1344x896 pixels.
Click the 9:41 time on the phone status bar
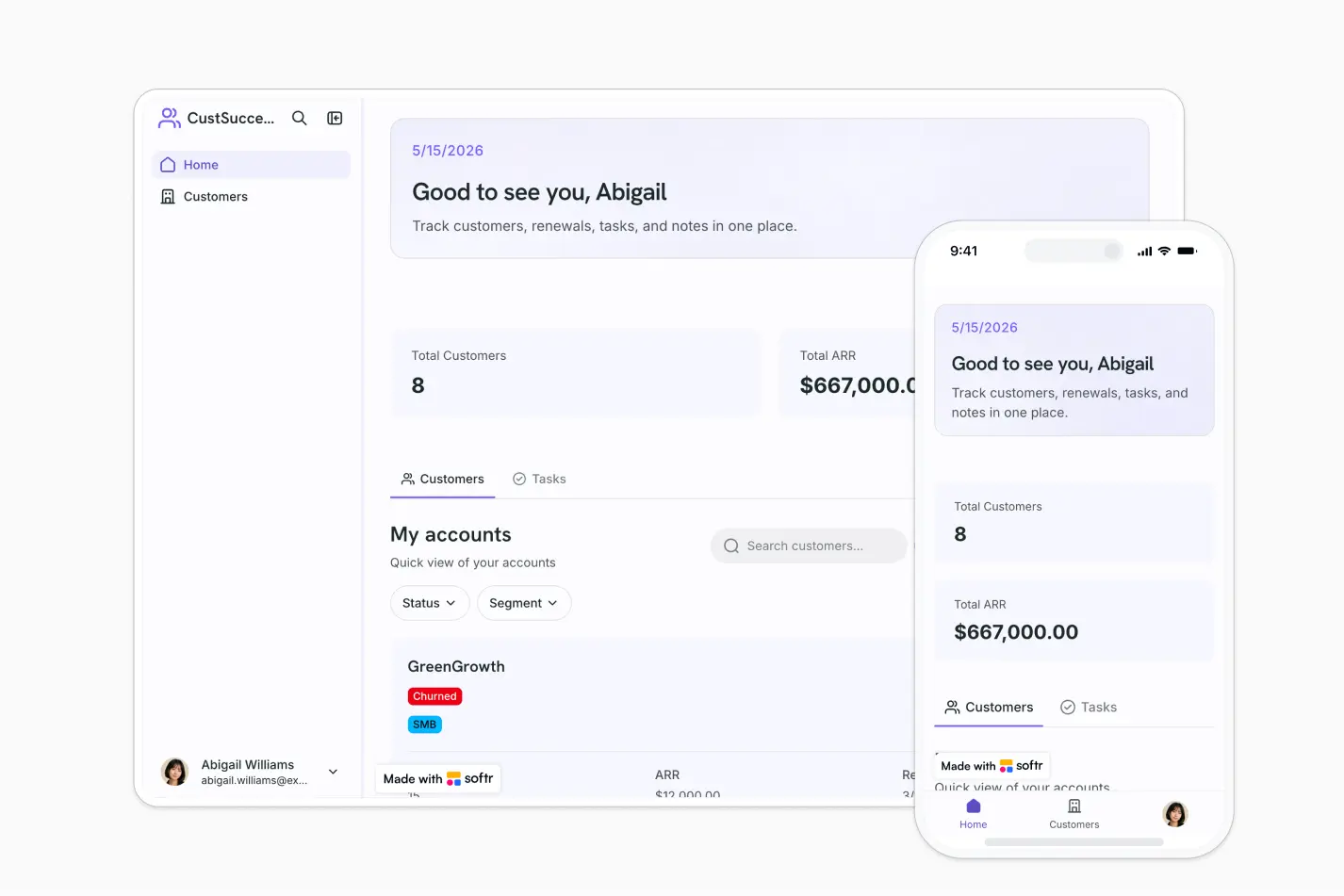click(963, 251)
